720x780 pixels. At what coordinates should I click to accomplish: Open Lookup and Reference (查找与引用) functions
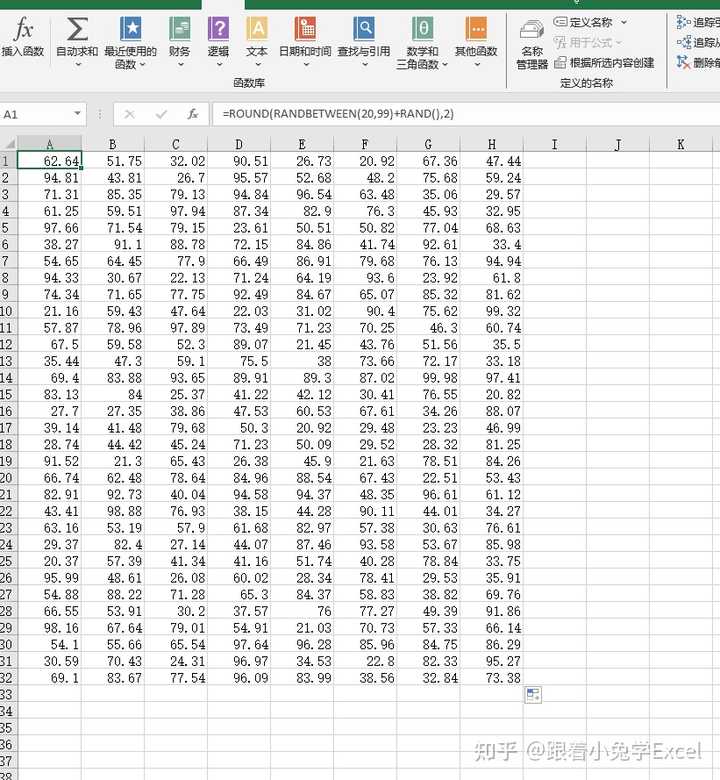point(364,29)
